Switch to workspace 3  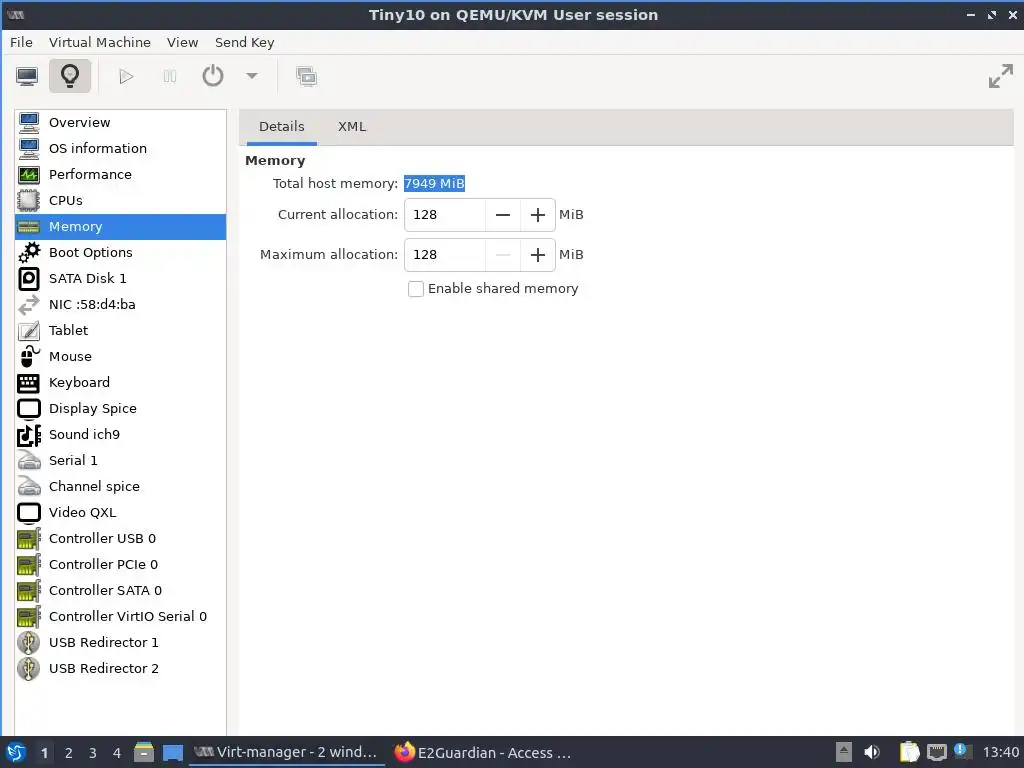coord(93,753)
